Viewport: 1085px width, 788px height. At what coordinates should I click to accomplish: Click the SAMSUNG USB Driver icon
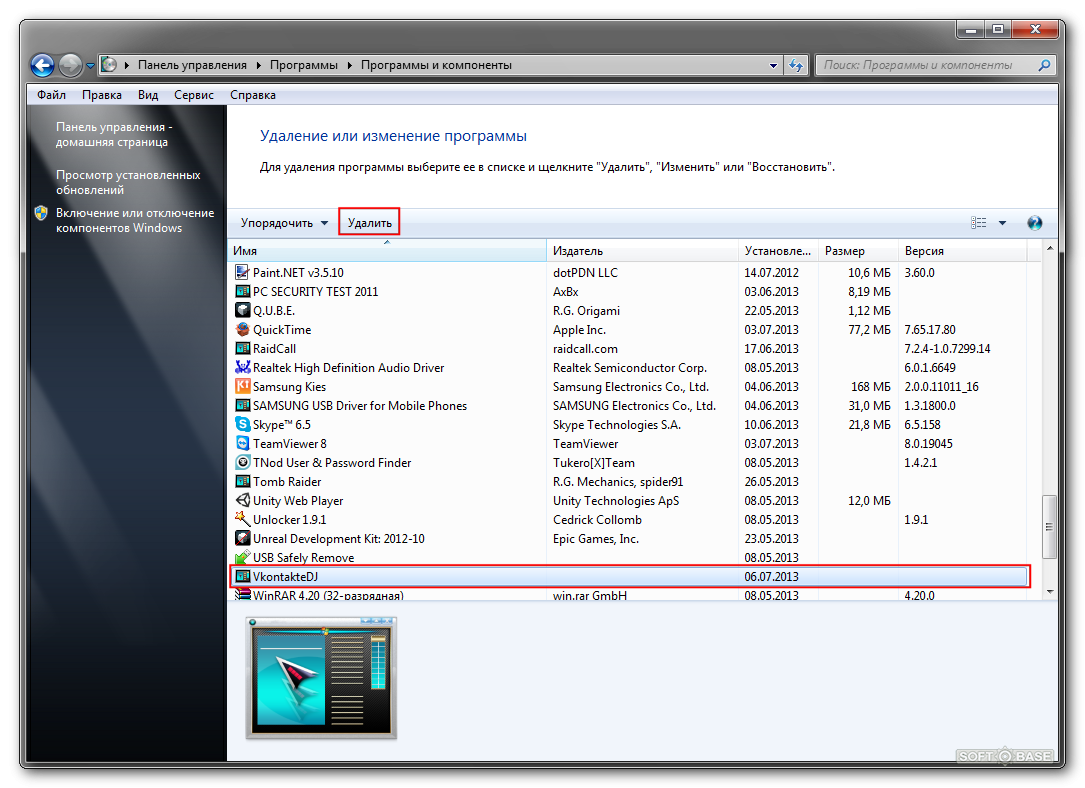[x=242, y=405]
